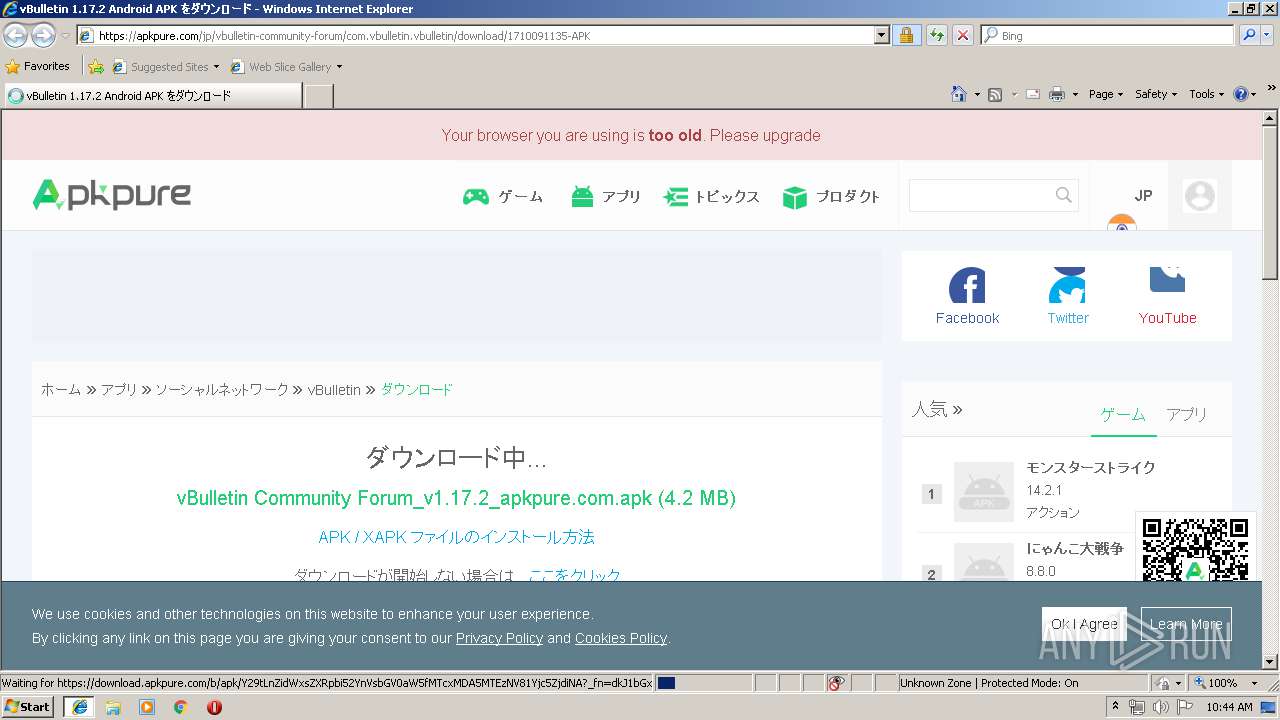
Task: Open the モンスターストライク game entry
Action: (1091, 468)
